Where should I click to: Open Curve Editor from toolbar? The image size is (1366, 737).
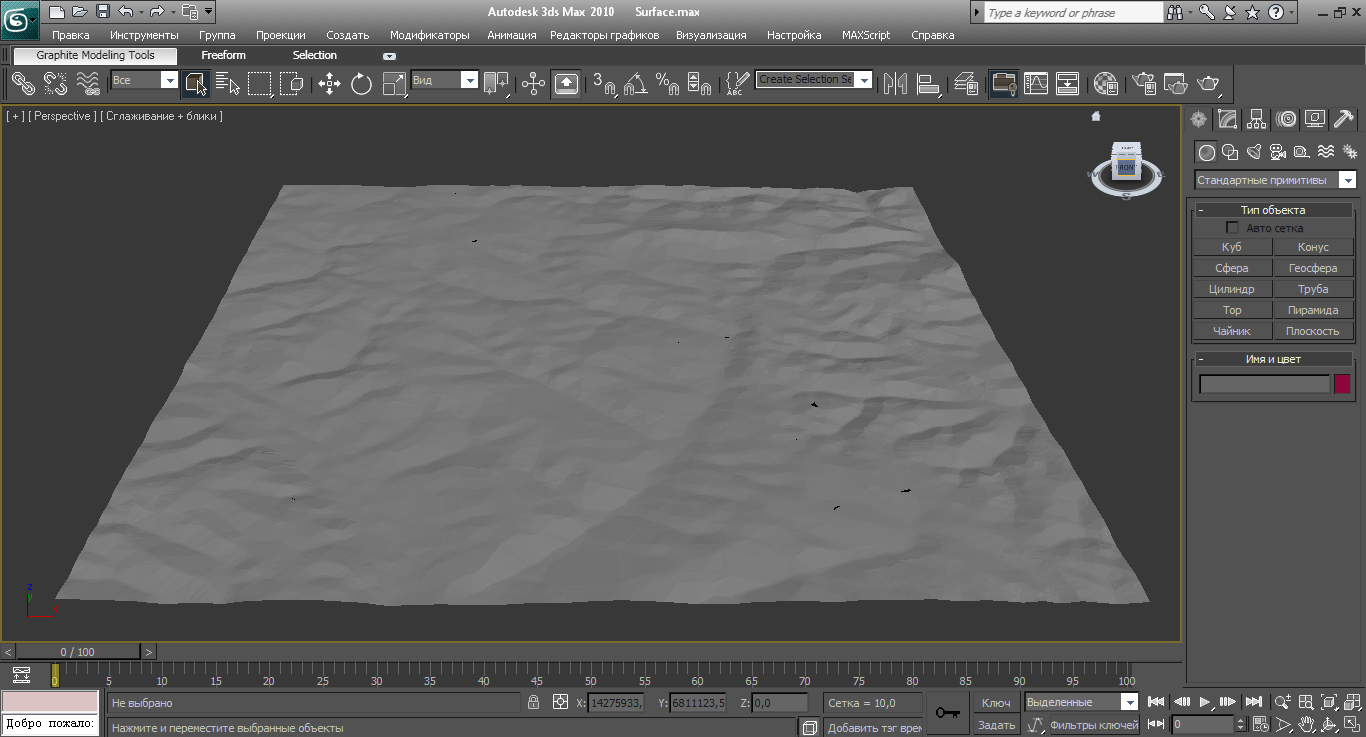click(1035, 84)
